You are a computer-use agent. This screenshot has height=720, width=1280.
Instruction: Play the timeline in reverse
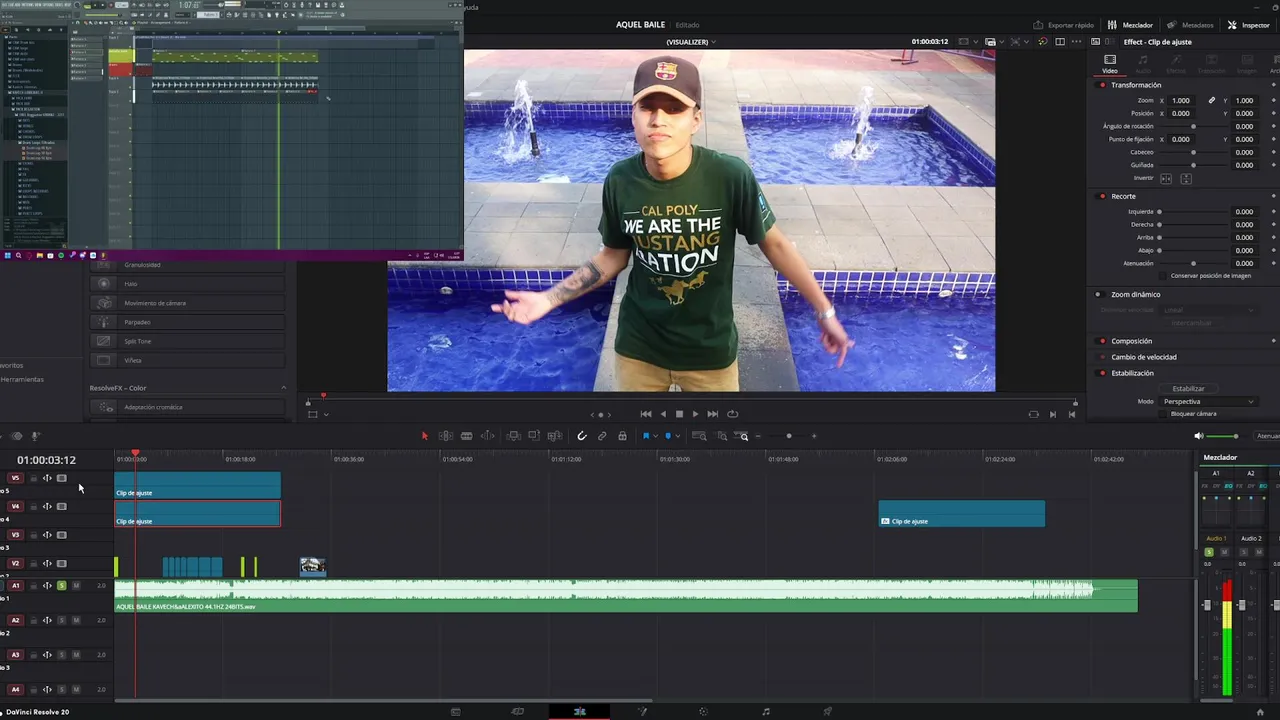662,414
